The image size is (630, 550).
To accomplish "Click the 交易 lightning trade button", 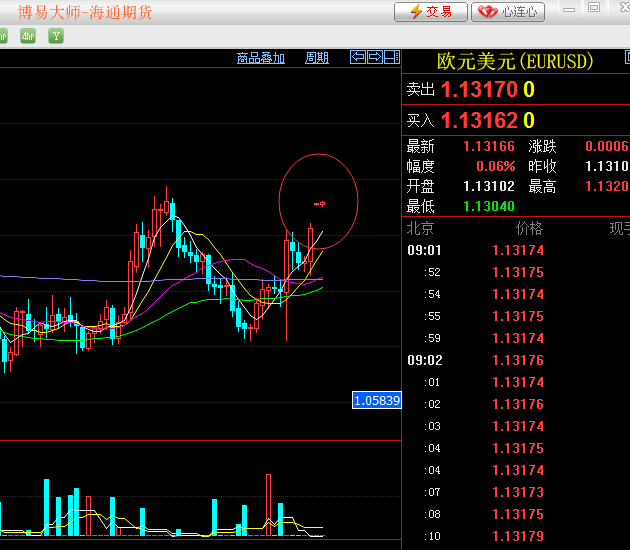I will pos(430,12).
